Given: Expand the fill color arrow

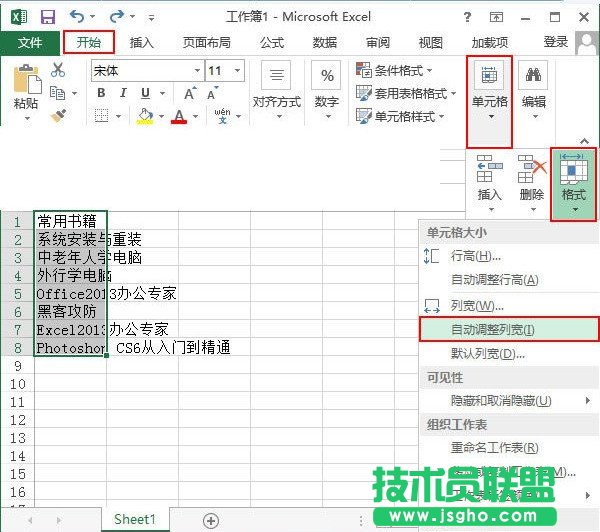Looking at the screenshot, I should coord(161,116).
